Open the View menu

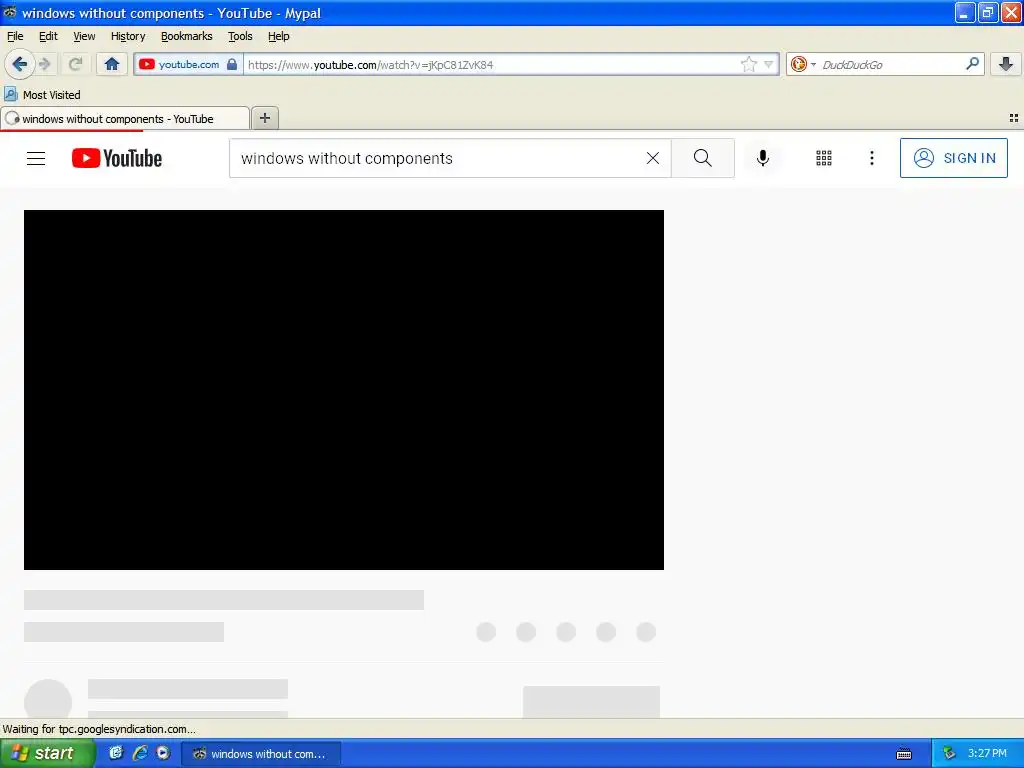84,37
